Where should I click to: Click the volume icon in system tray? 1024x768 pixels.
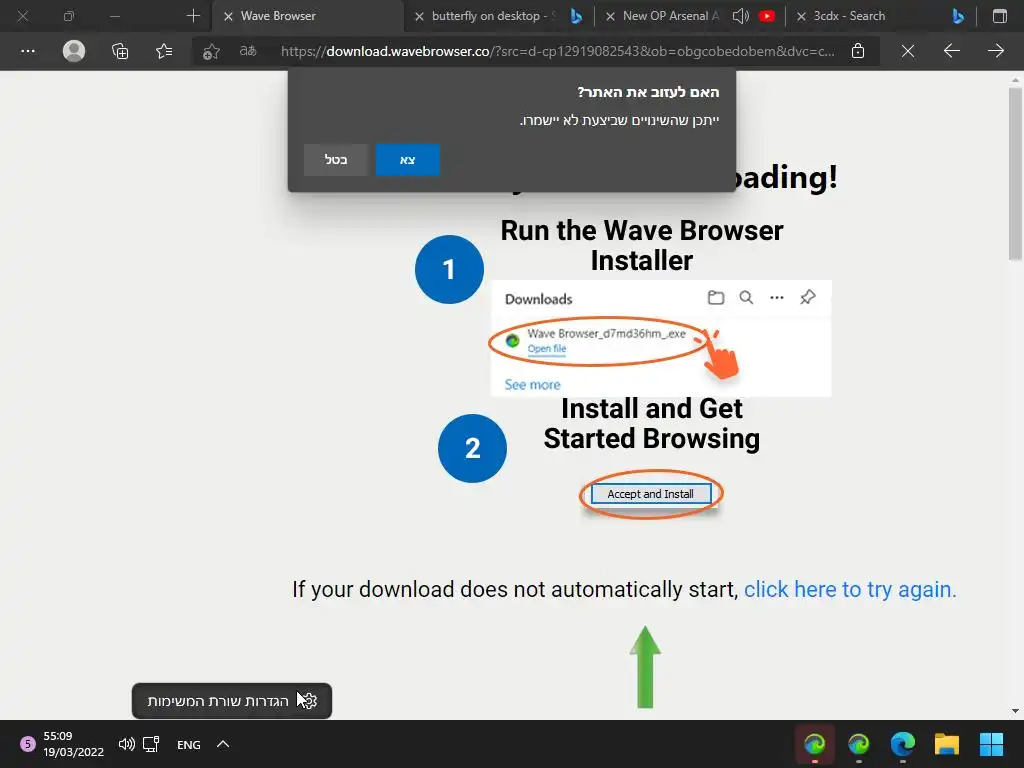coord(127,744)
